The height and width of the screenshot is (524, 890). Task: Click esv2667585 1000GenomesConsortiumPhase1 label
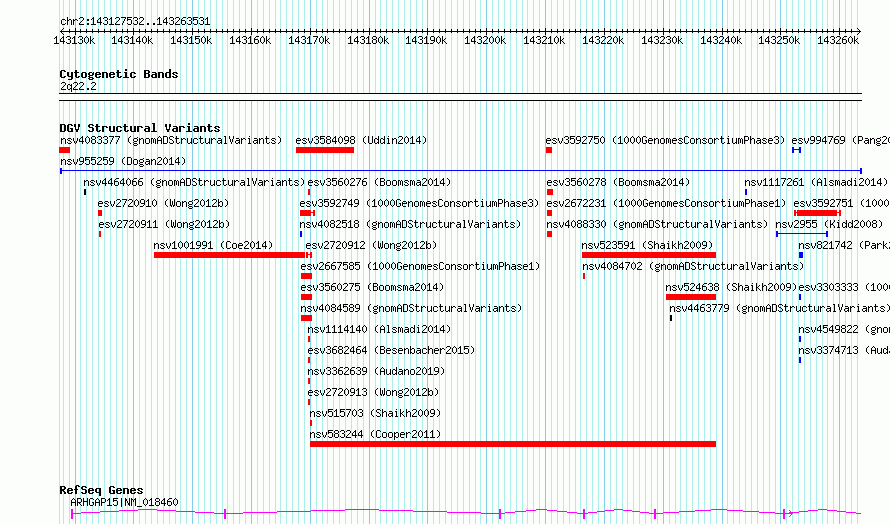420,266
